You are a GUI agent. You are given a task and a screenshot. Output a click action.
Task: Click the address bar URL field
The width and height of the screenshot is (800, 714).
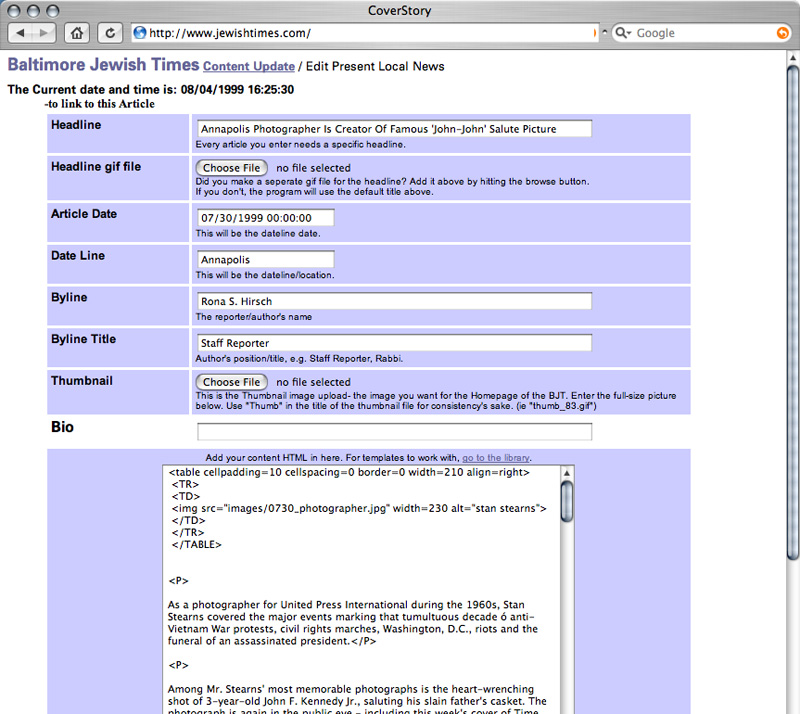tap(365, 33)
